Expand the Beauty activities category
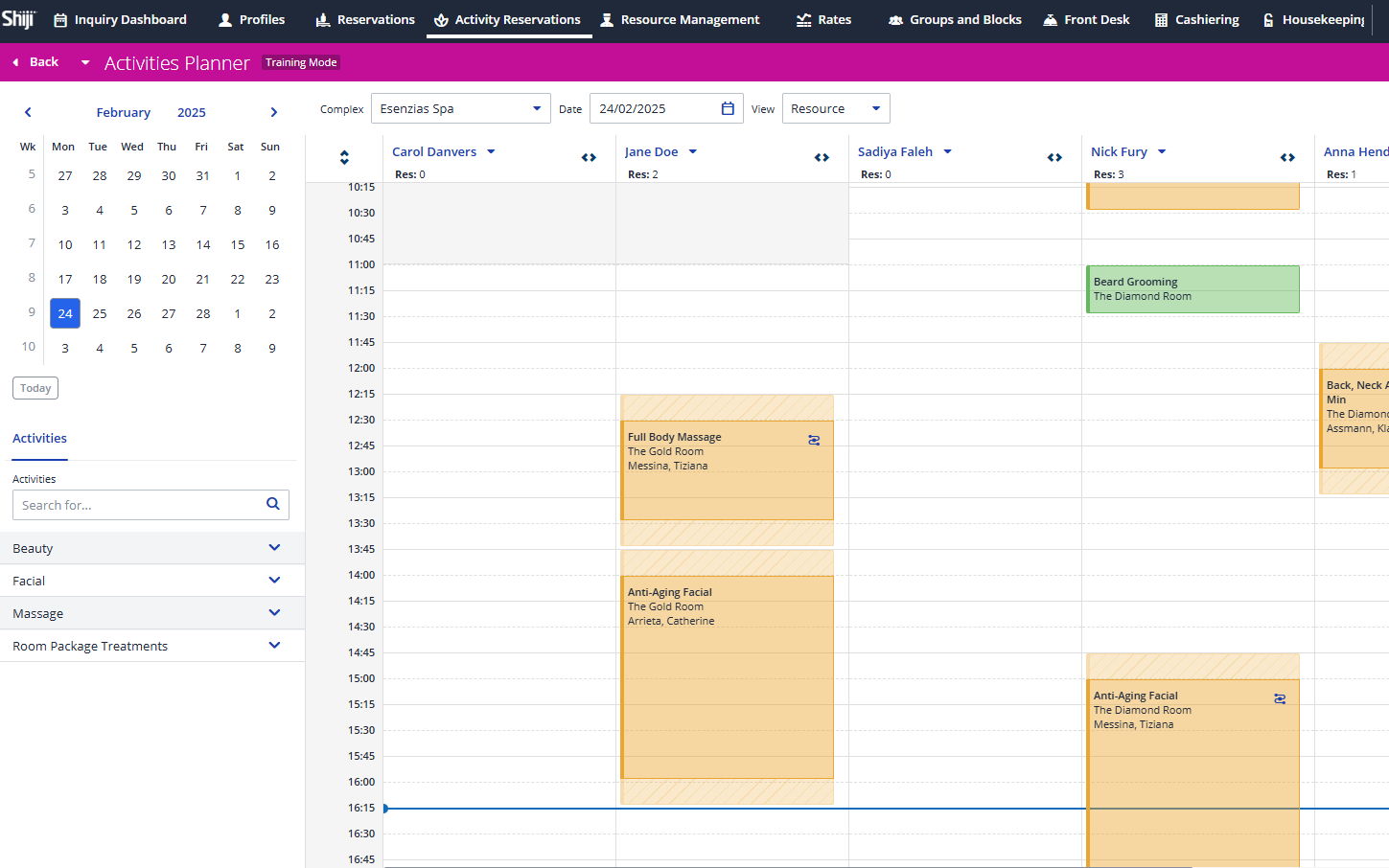This screenshot has height=868, width=1389. click(x=152, y=548)
